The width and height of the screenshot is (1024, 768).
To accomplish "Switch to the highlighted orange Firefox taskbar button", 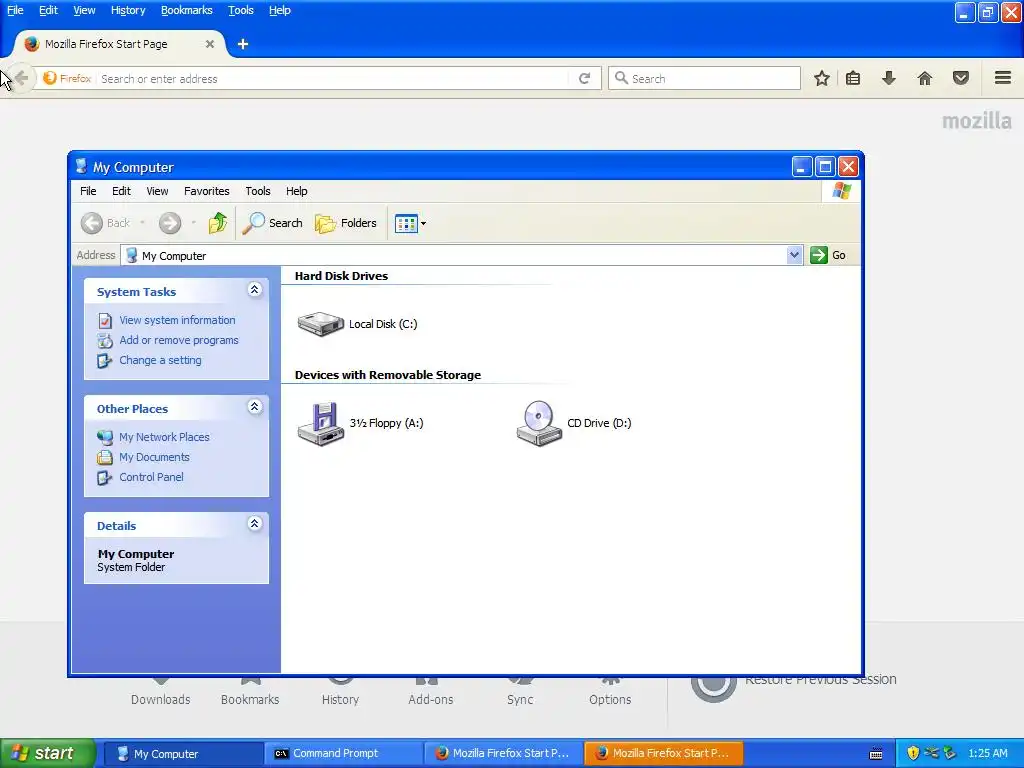I will [664, 753].
